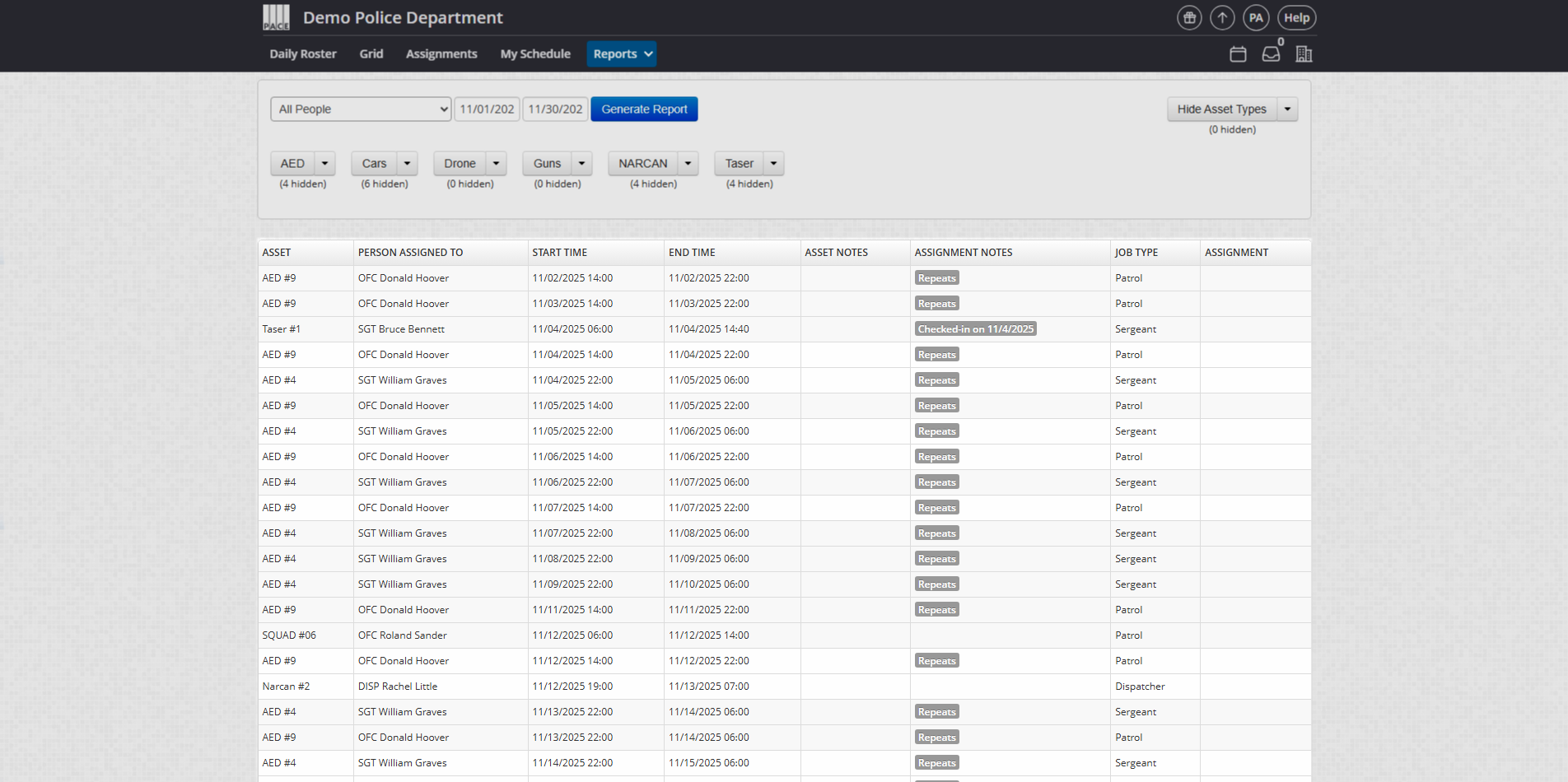Click the upward arrow circle icon

[x=1222, y=18]
